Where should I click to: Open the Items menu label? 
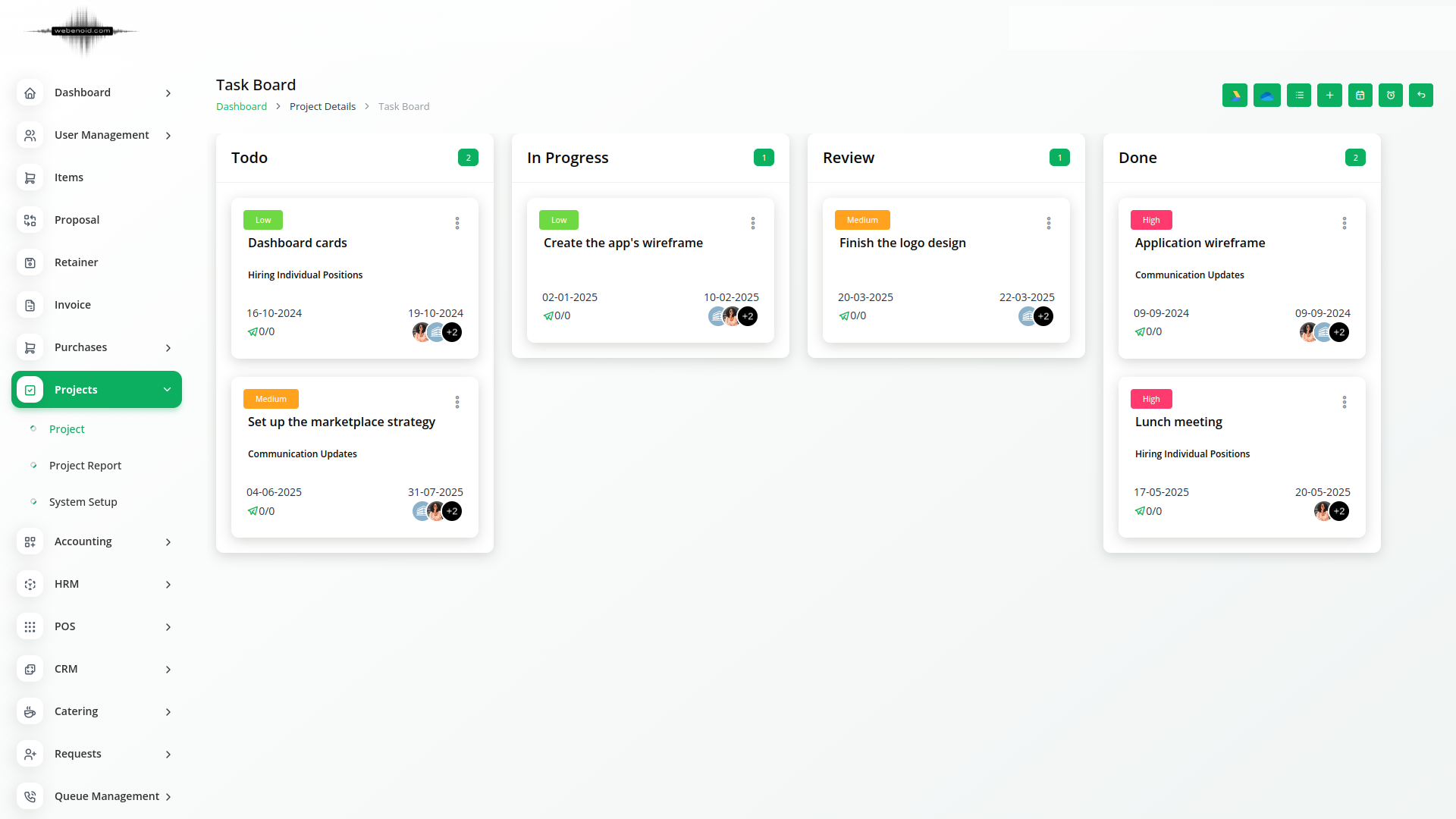pos(69,177)
